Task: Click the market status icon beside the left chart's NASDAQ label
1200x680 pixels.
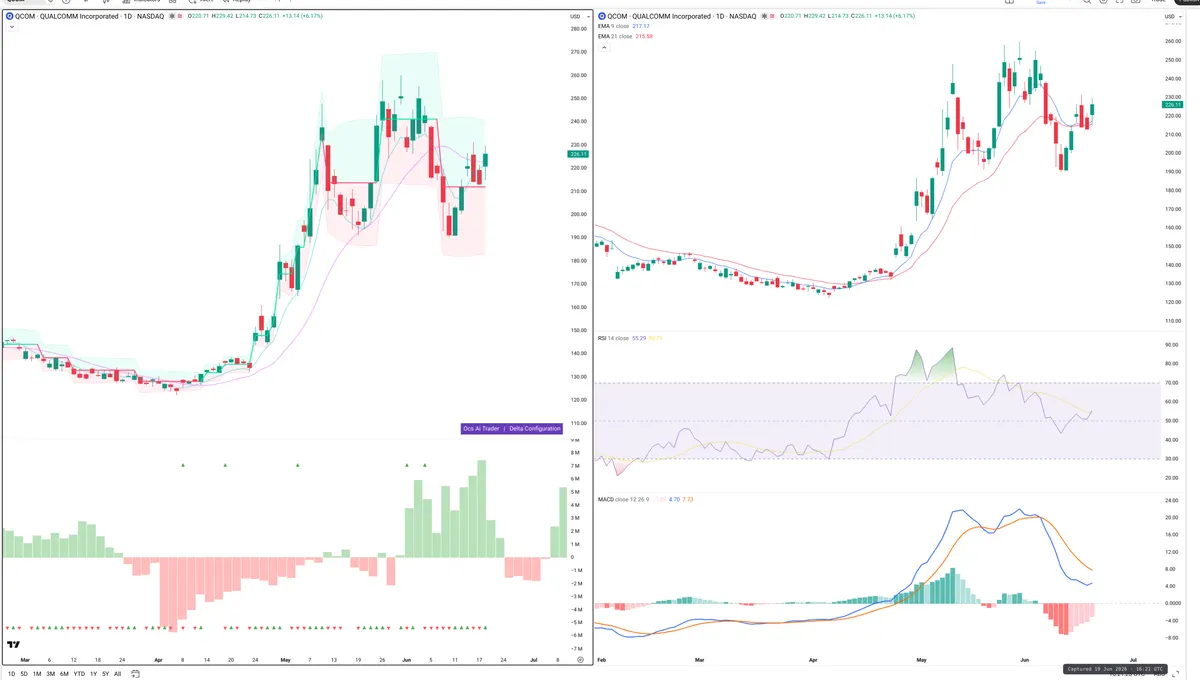Action: tap(173, 17)
